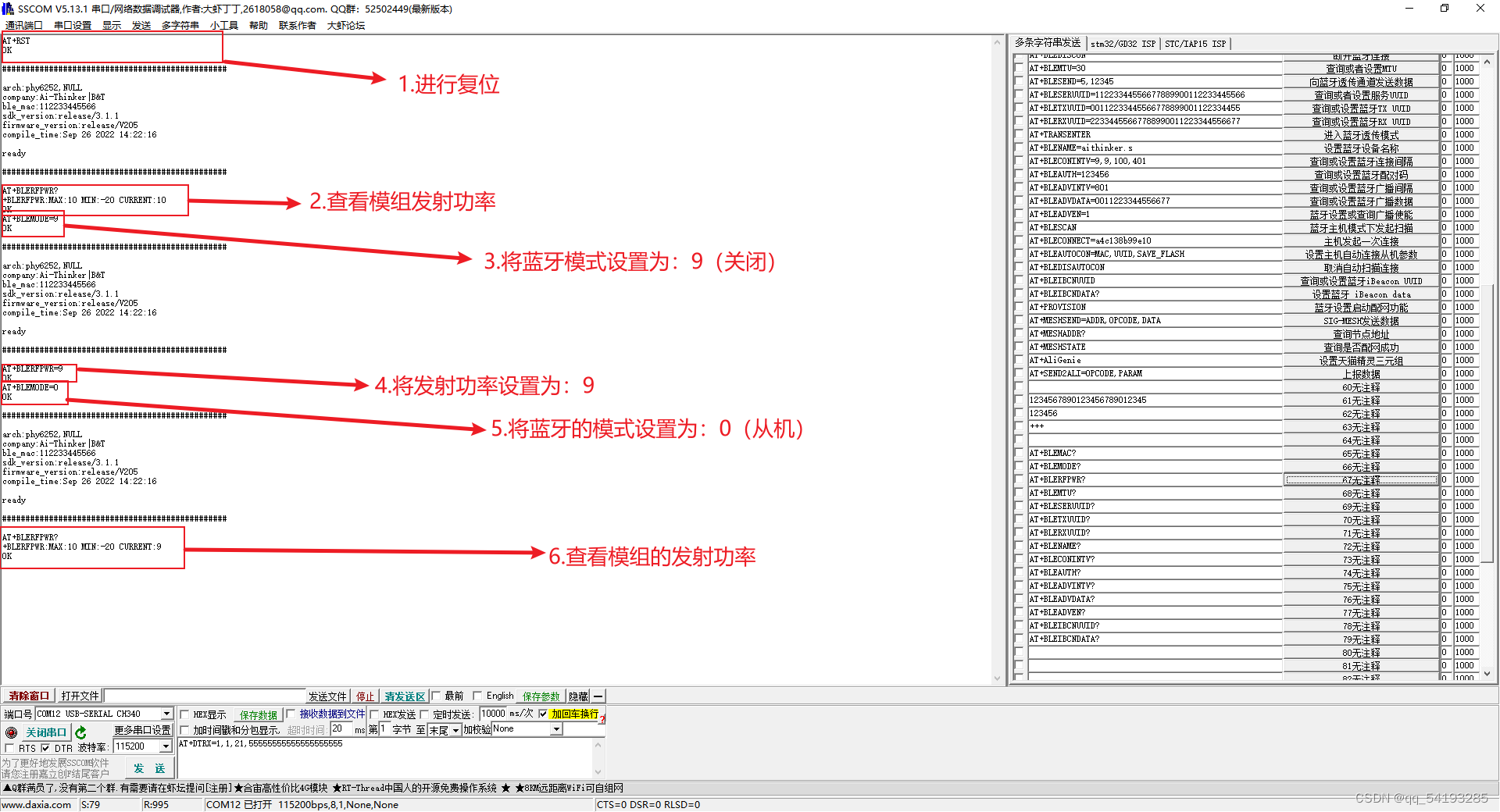This screenshot has height=812, width=1500.
Task: Switch to the stm32/GD32 ISP tab
Action: pos(1123,44)
